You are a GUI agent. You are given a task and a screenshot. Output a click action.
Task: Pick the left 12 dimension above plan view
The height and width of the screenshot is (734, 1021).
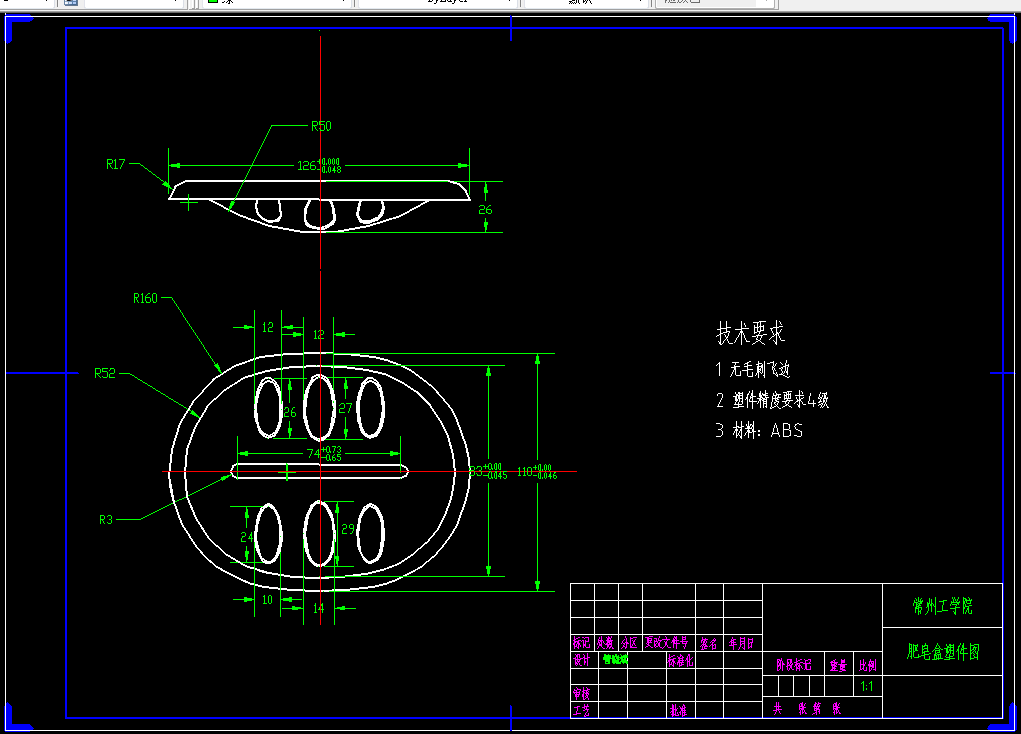pyautogui.click(x=268, y=327)
